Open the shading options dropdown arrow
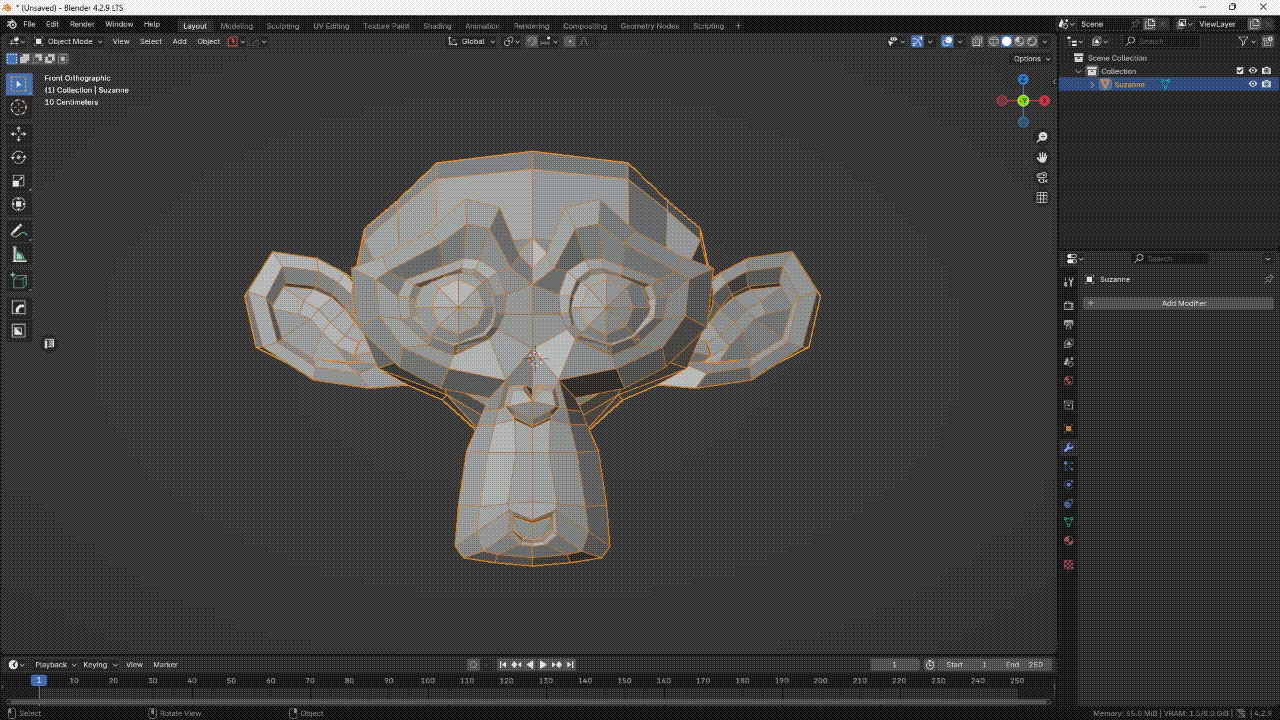Image resolution: width=1280 pixels, height=720 pixels. click(1045, 41)
